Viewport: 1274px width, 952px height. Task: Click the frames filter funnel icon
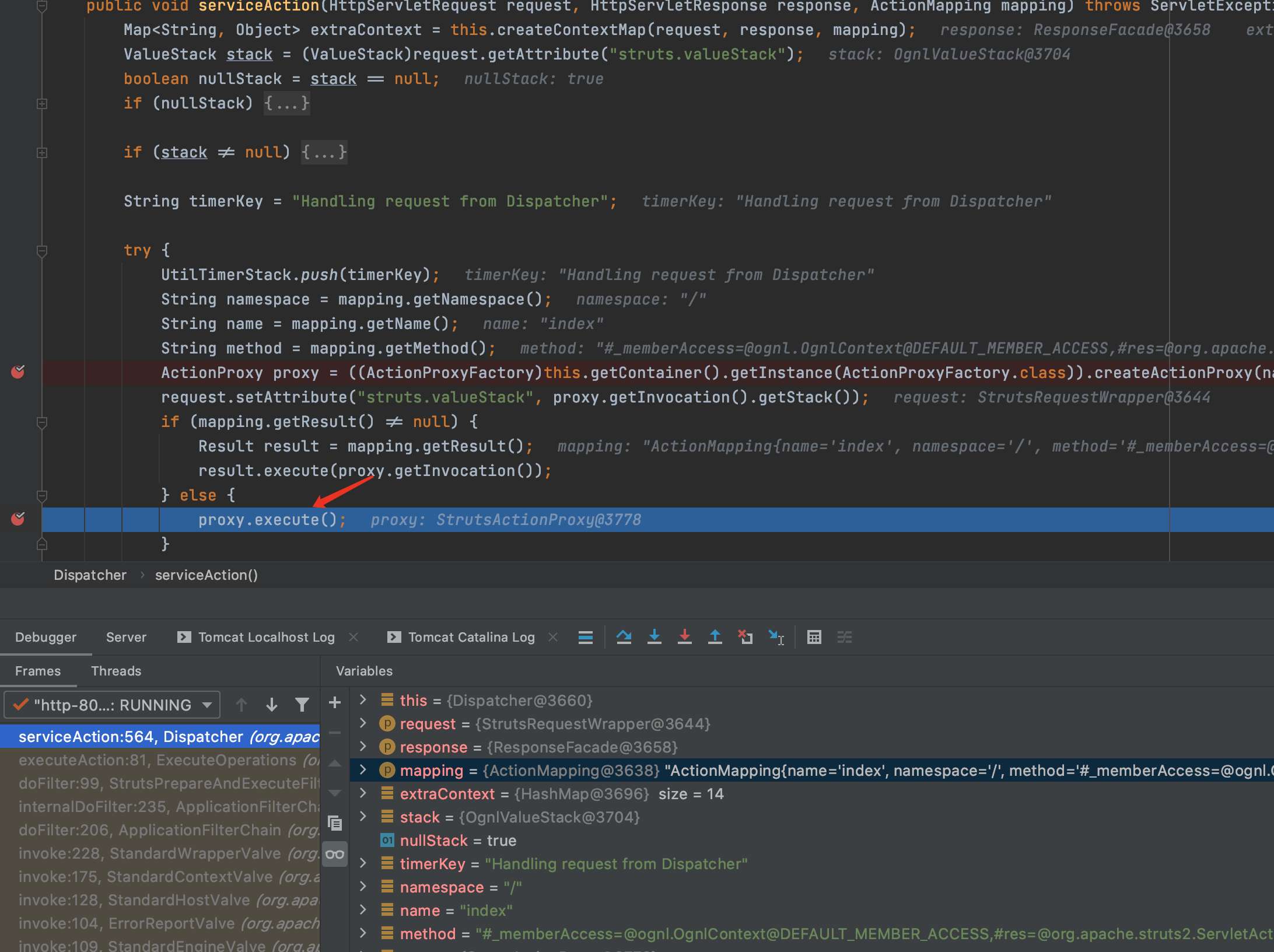(x=302, y=705)
